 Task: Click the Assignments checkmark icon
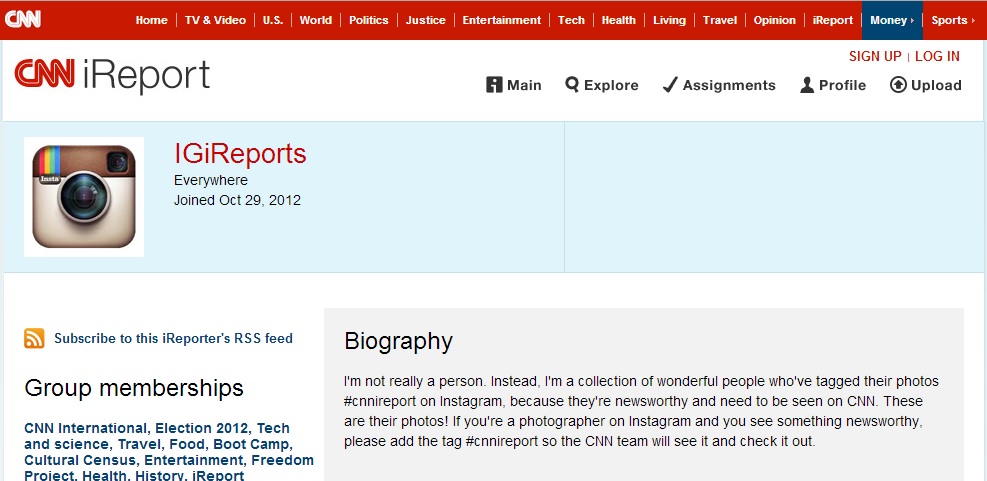[670, 85]
